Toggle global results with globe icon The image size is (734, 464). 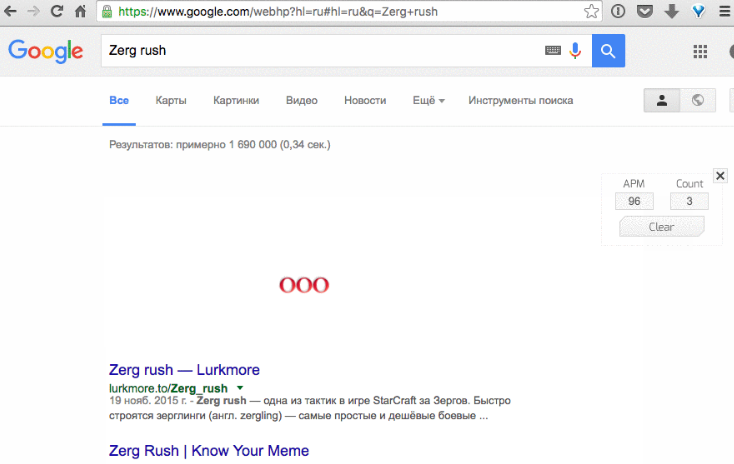pyautogui.click(x=697, y=100)
